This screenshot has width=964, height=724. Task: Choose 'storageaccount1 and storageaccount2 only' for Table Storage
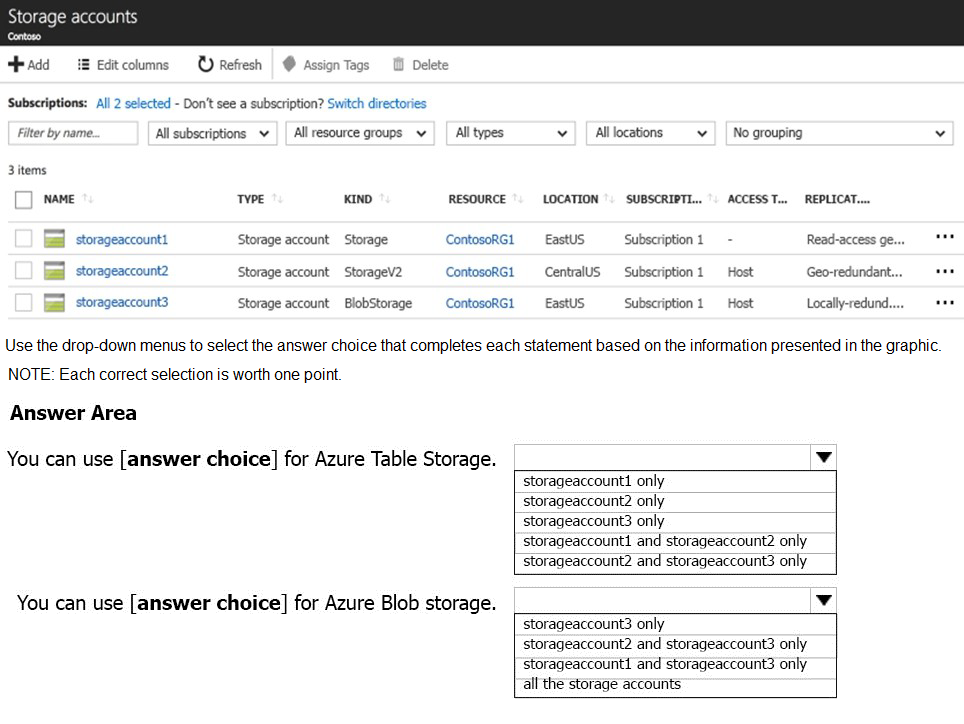point(665,541)
